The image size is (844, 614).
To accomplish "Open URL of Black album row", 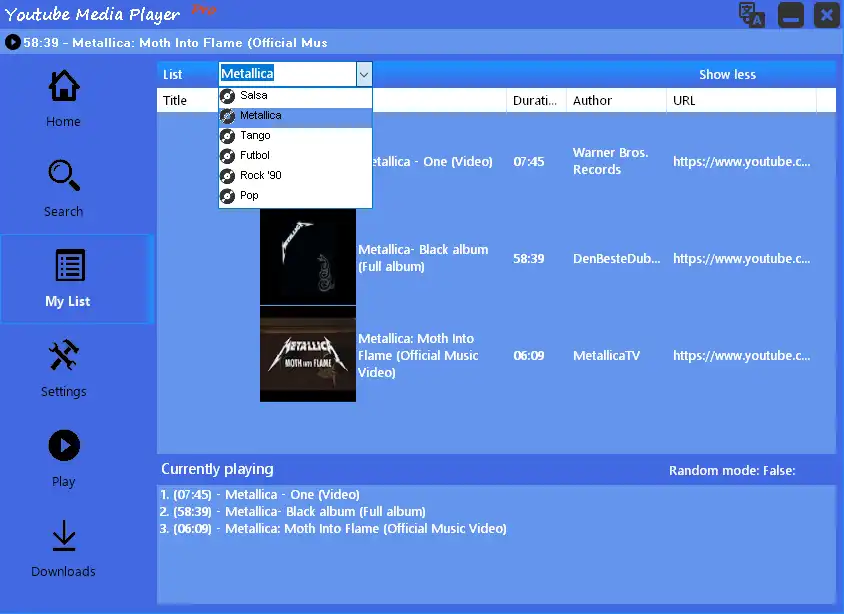I will point(741,258).
